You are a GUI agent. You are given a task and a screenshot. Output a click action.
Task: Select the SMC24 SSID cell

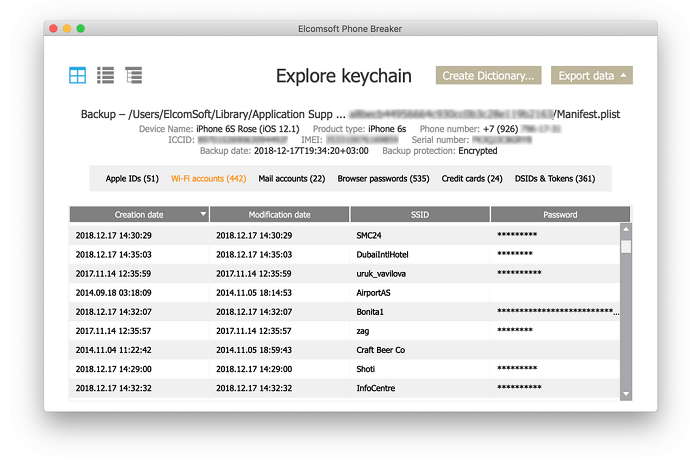[x=420, y=235]
